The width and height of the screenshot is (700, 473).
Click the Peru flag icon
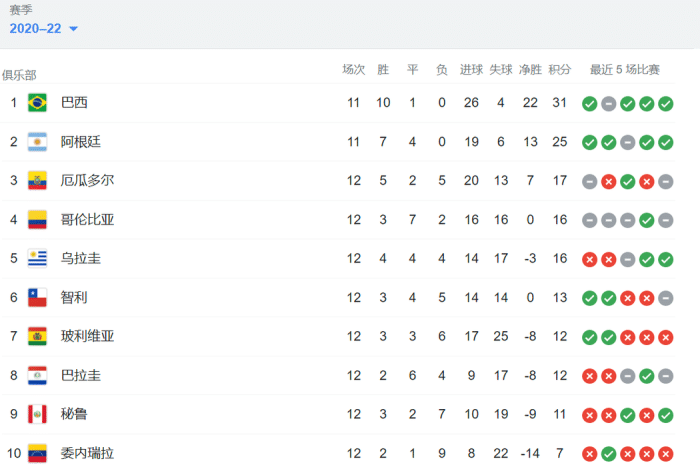(x=38, y=413)
